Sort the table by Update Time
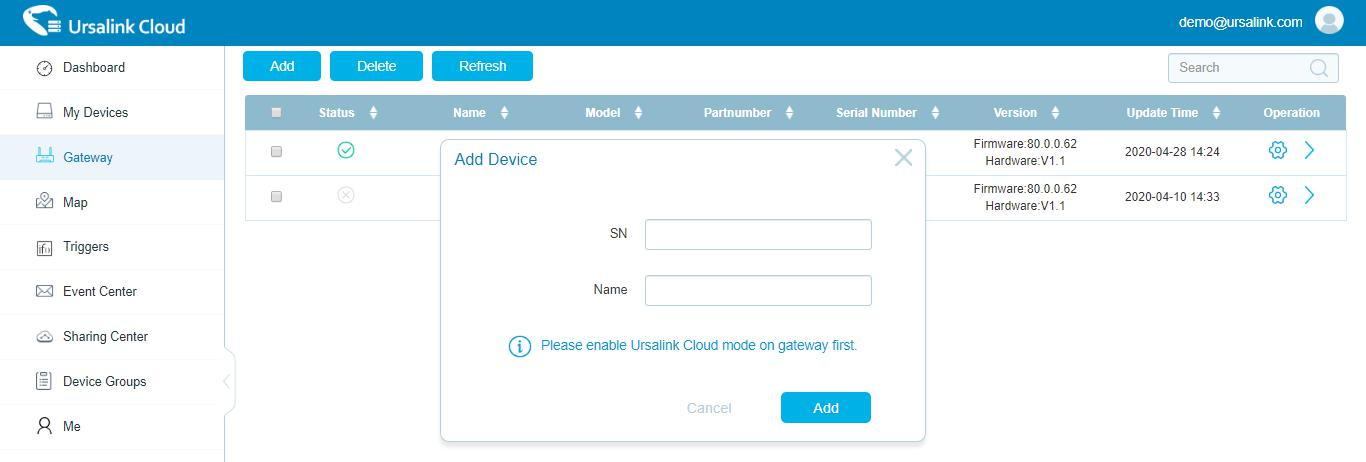Viewport: 1366px width, 462px height. (1216, 113)
